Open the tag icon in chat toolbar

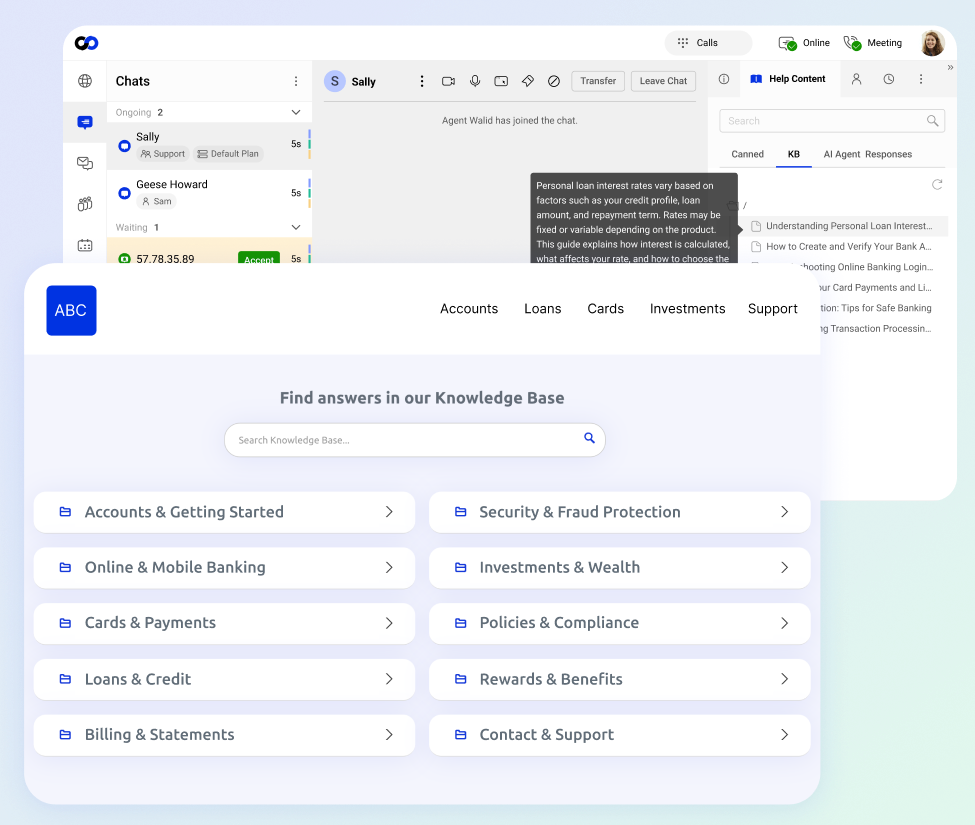pyautogui.click(x=527, y=81)
